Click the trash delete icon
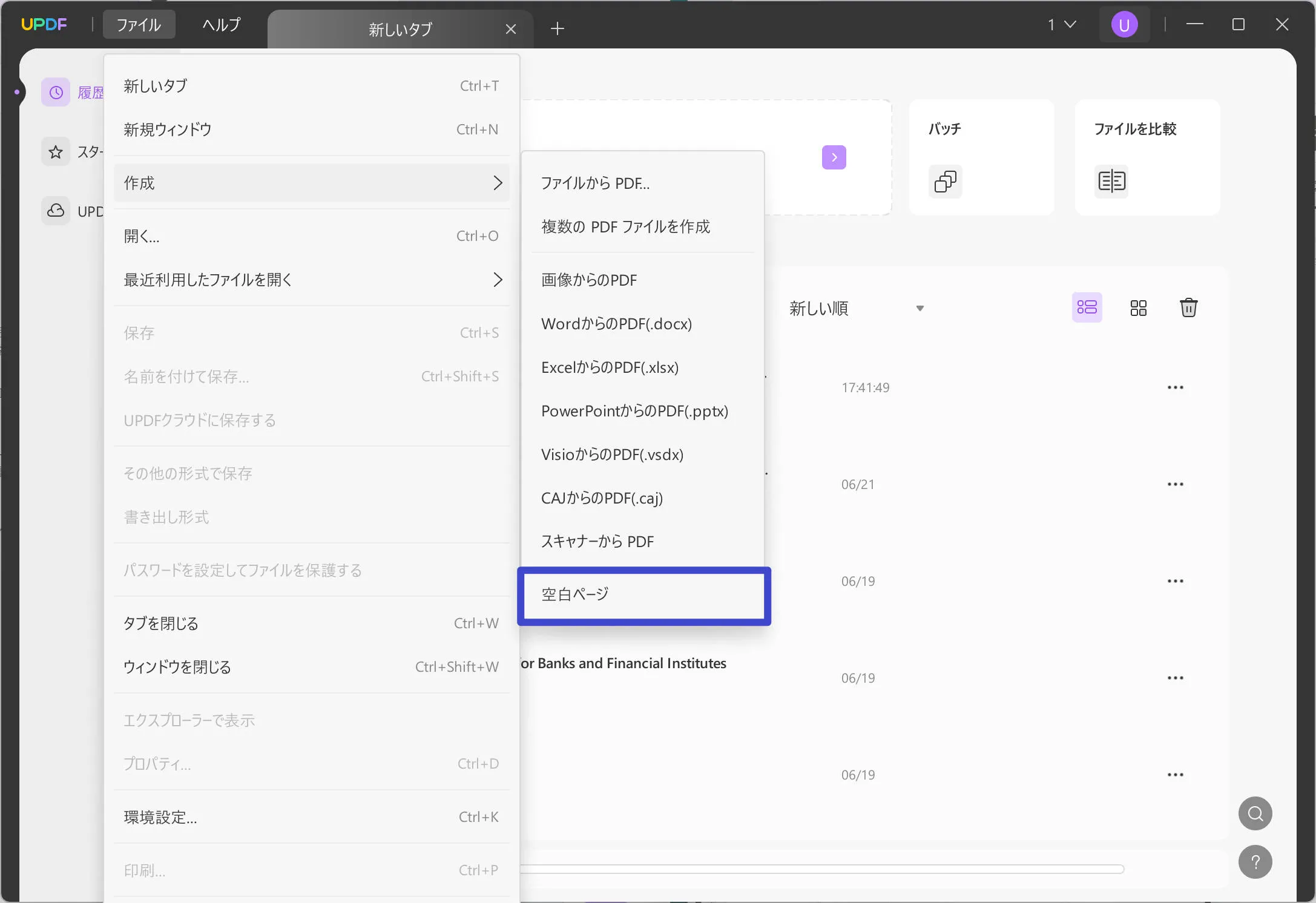Screen dimensions: 1316x903 point(1188,307)
